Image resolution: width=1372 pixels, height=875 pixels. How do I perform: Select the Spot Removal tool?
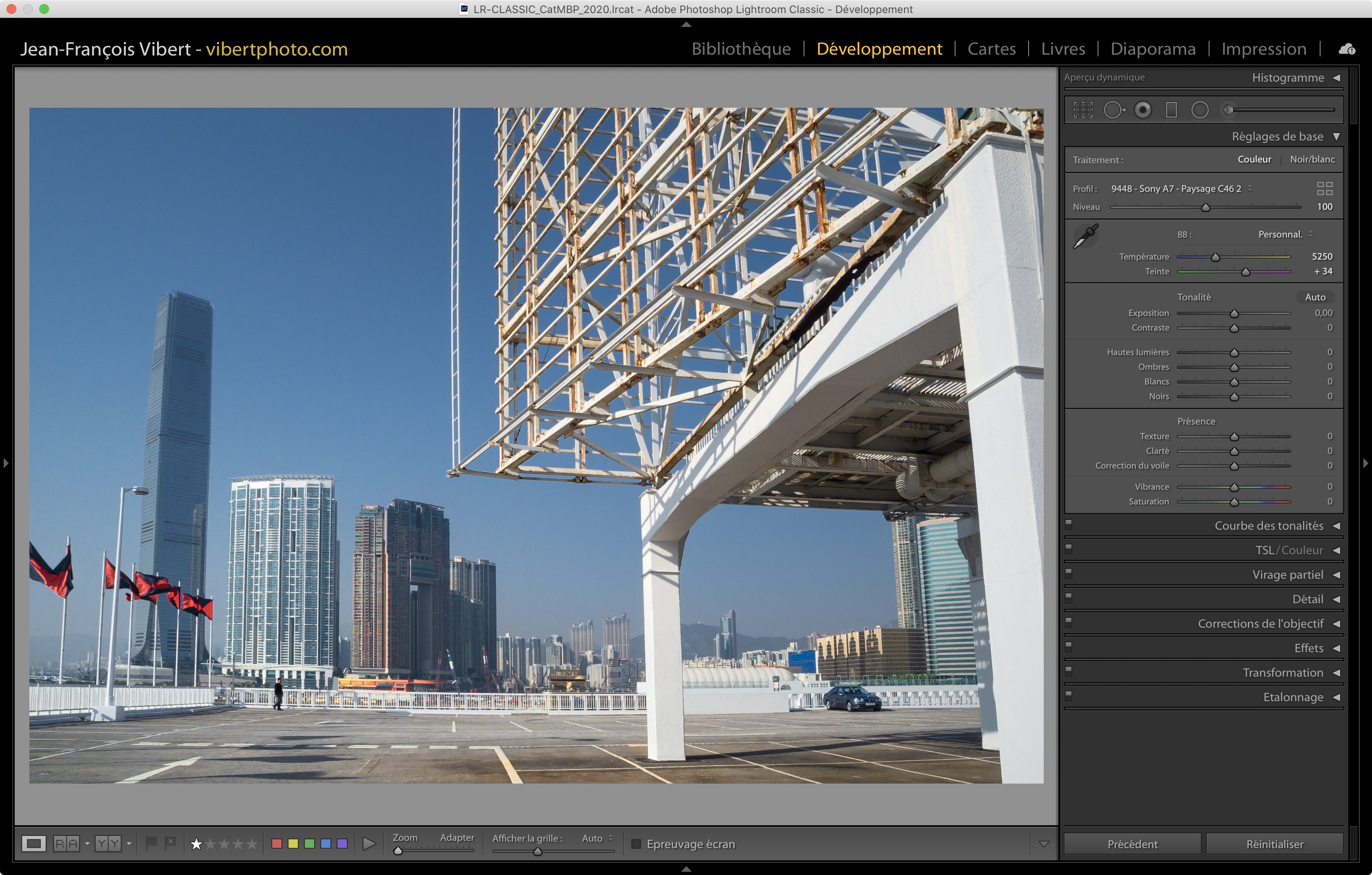1114,110
